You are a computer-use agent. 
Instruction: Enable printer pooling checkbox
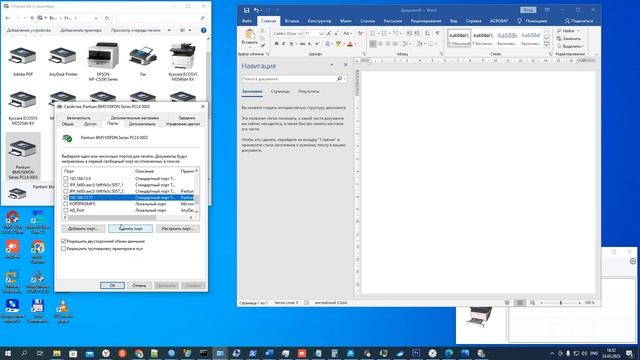64,248
